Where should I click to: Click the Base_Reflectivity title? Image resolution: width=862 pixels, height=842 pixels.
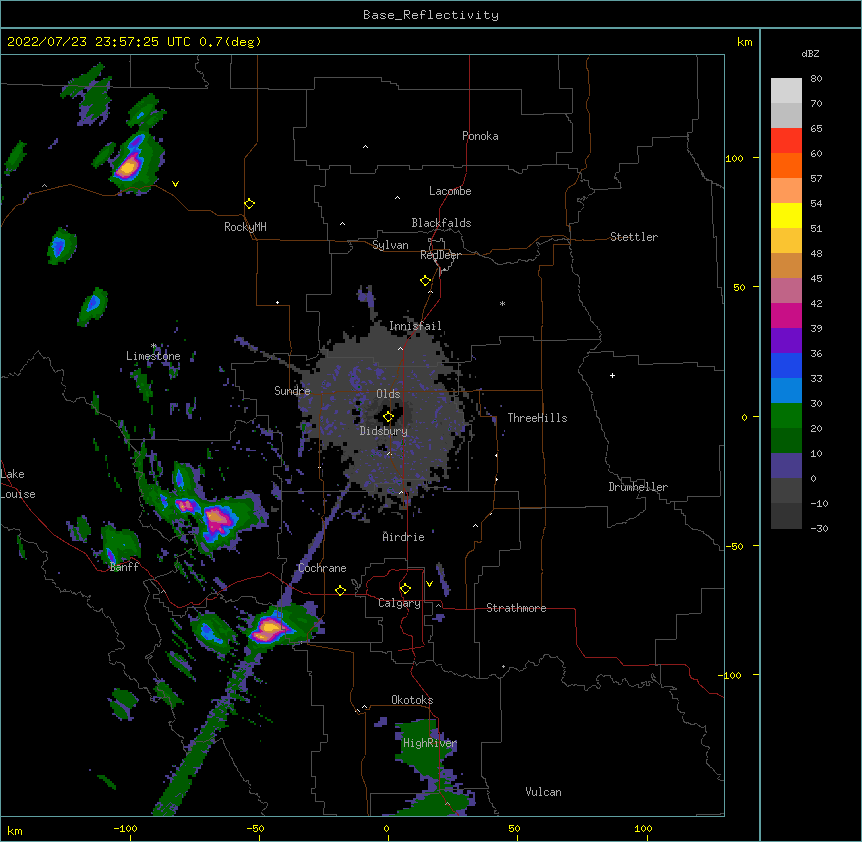pos(431,15)
